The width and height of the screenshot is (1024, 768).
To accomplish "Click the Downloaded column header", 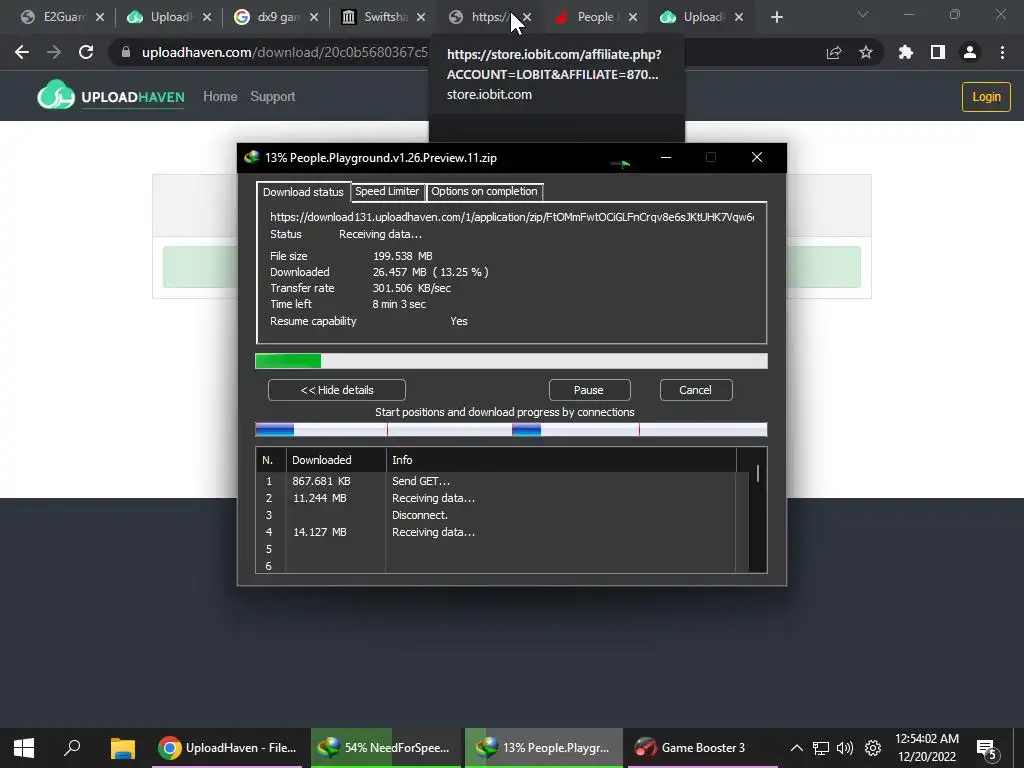I will [x=336, y=460].
